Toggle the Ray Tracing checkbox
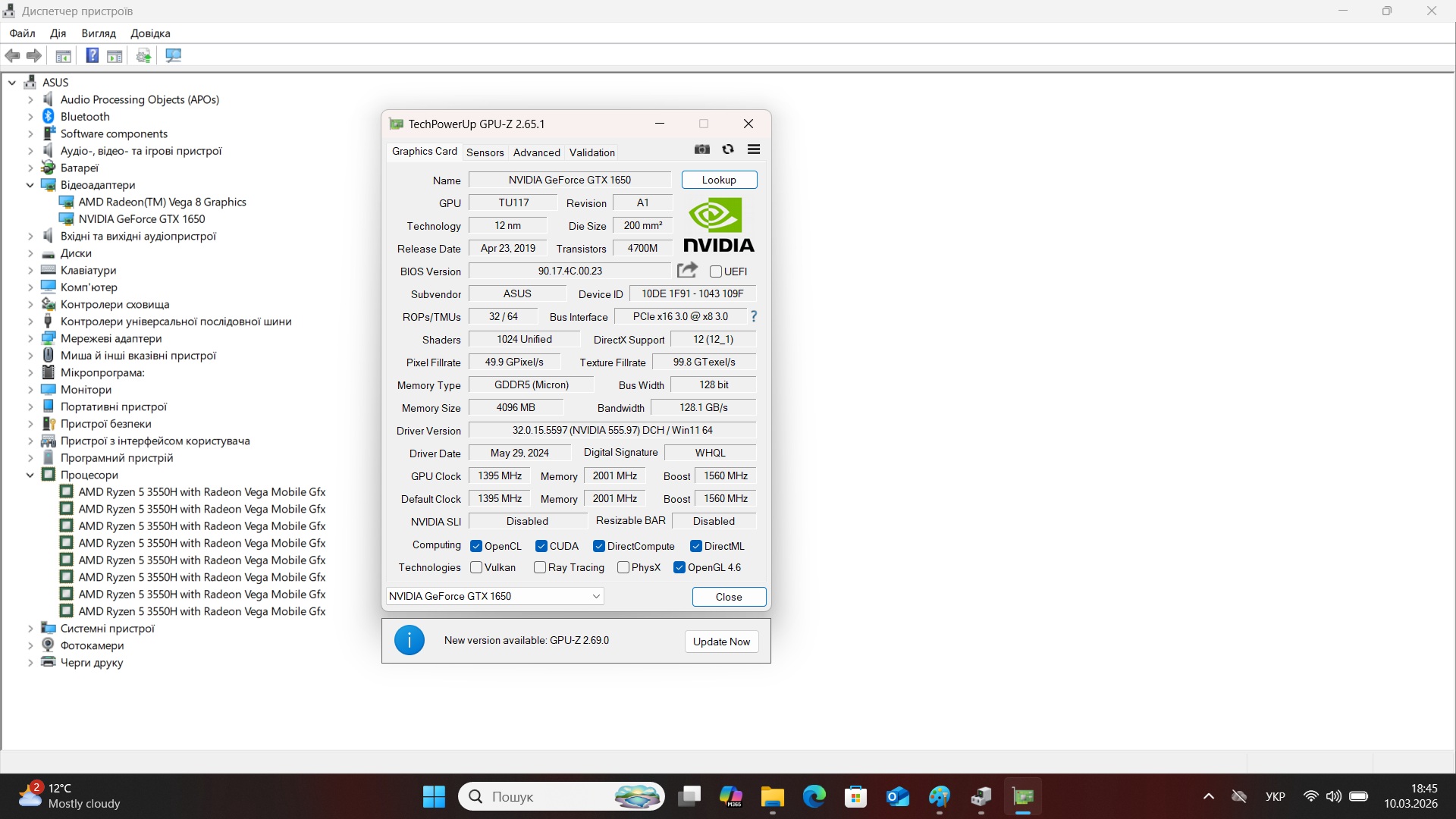1456x819 pixels. point(540,567)
